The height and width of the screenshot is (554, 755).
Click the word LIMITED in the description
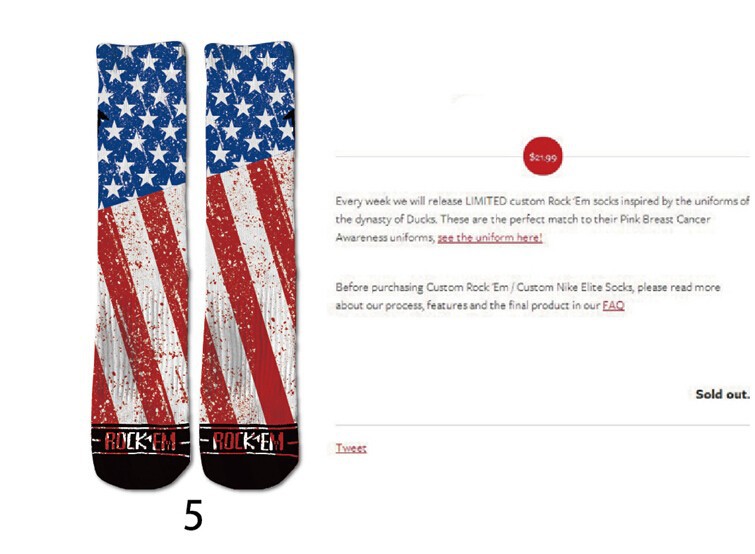[486, 201]
